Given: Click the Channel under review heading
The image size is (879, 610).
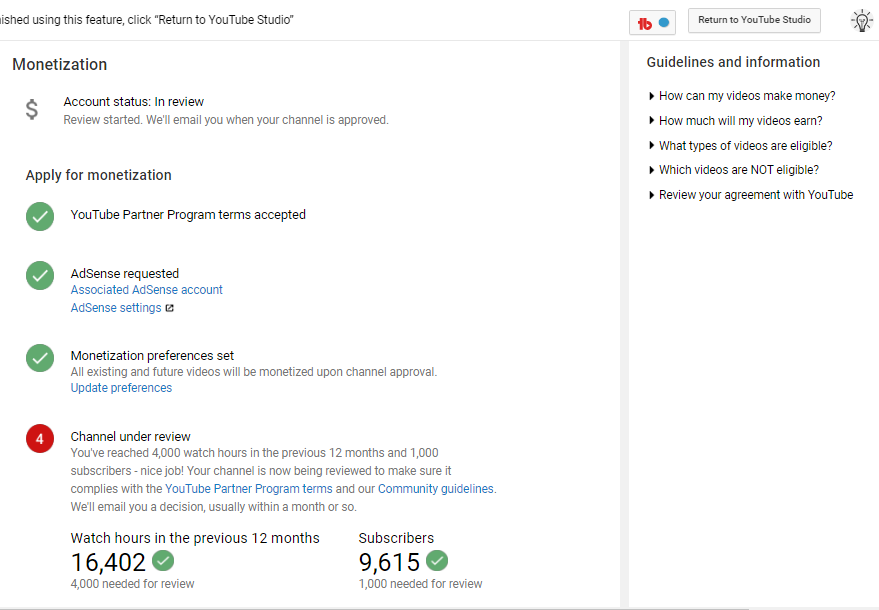Looking at the screenshot, I should point(131,437).
